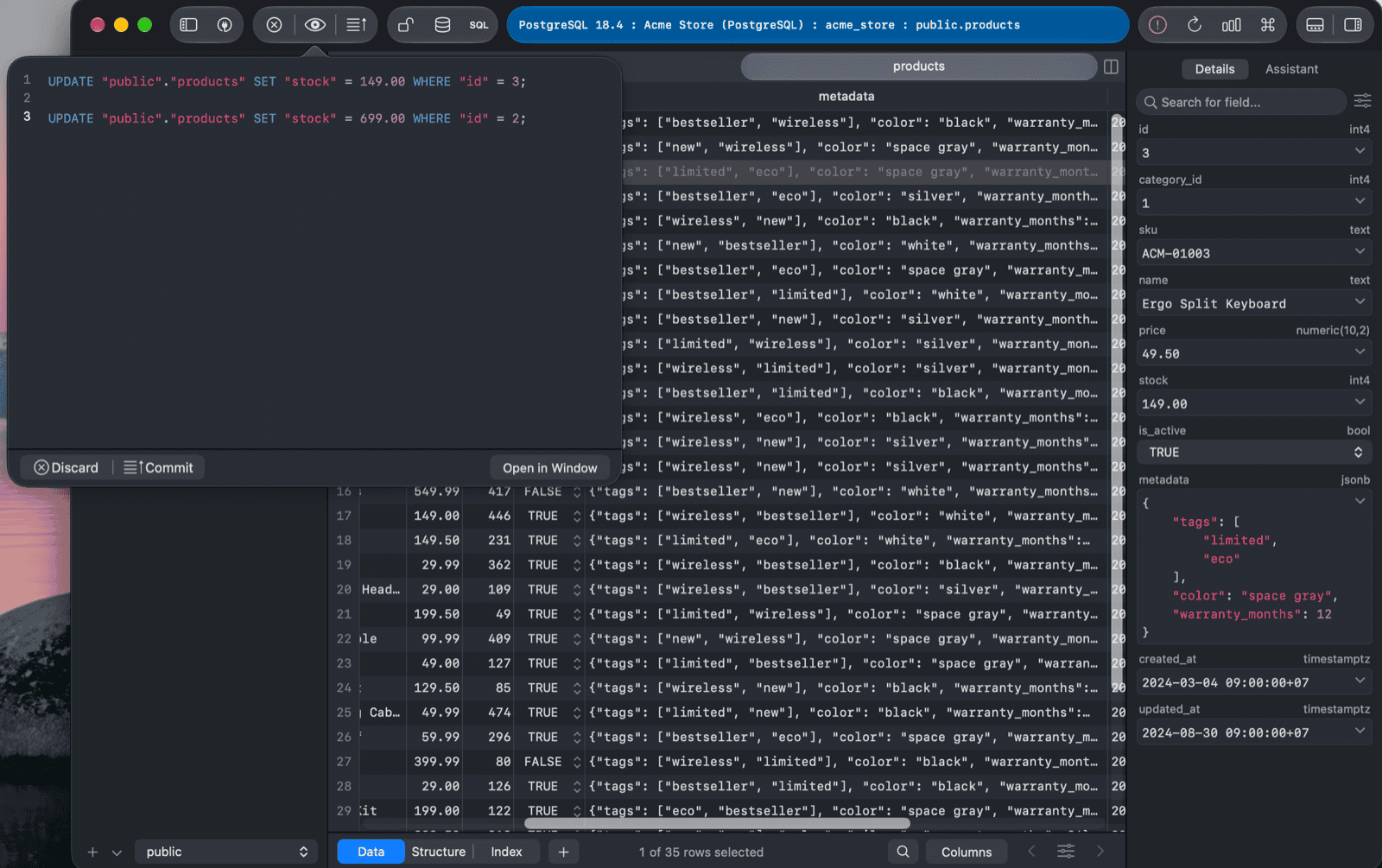Expand the metadata field dropdown chevron

pyautogui.click(x=1360, y=501)
